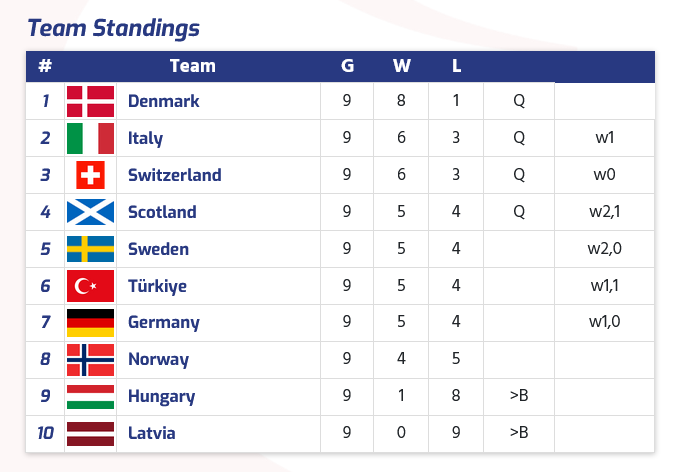Click the Hungary flag icon
The height and width of the screenshot is (472, 674).
click(x=90, y=396)
